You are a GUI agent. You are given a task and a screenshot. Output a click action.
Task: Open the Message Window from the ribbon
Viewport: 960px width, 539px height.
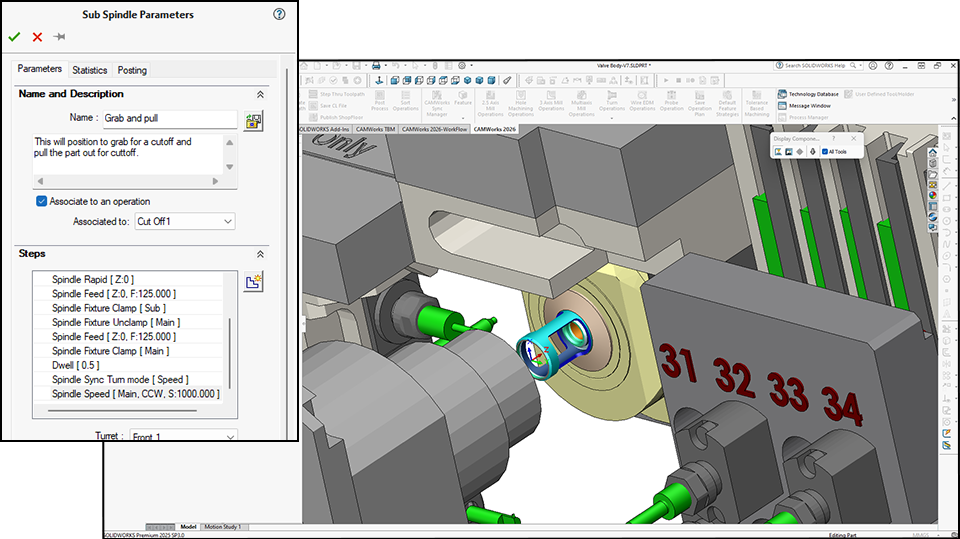[x=809, y=105]
